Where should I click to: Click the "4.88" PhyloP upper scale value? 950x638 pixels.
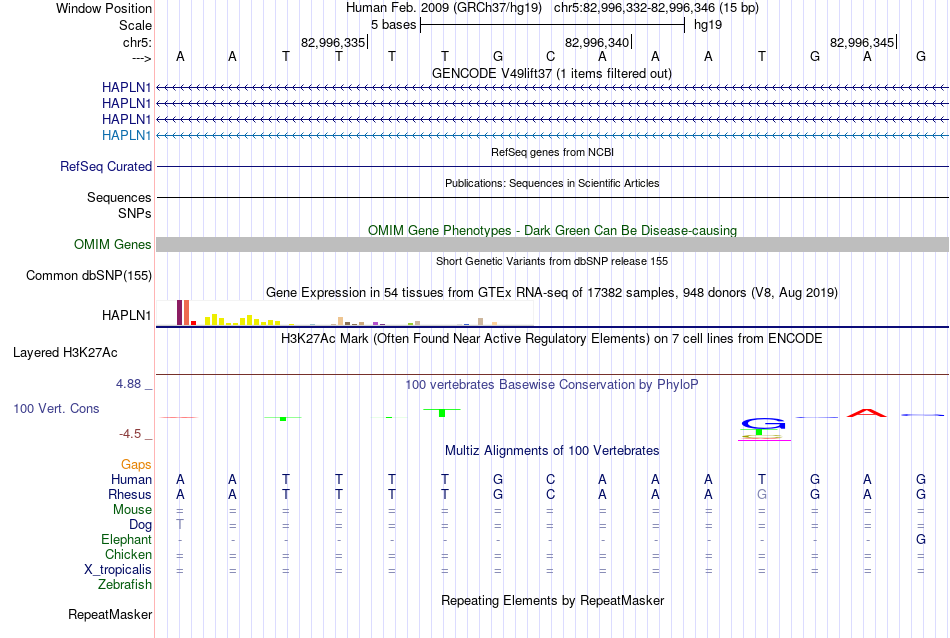(x=128, y=384)
